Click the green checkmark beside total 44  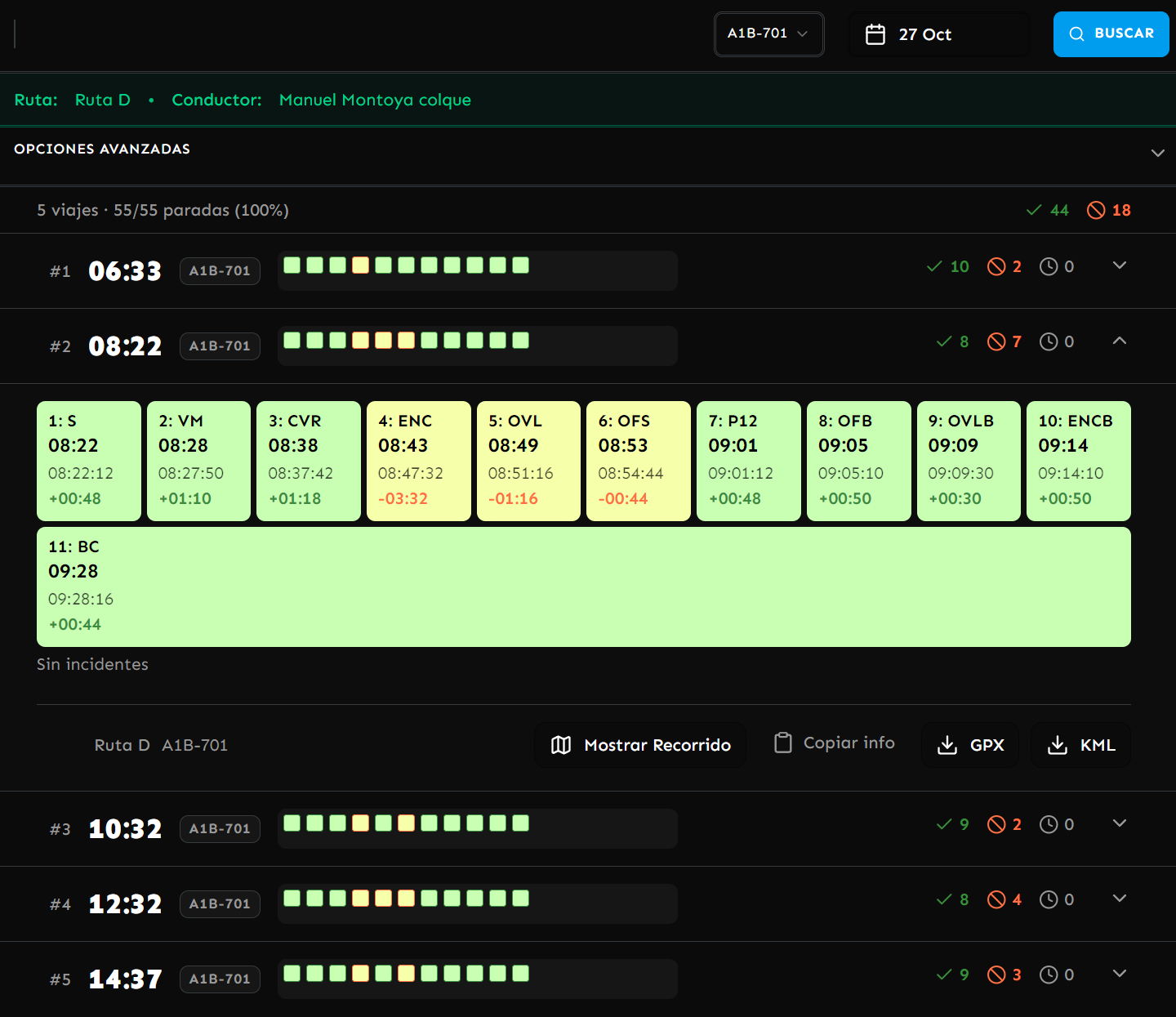tap(1034, 210)
